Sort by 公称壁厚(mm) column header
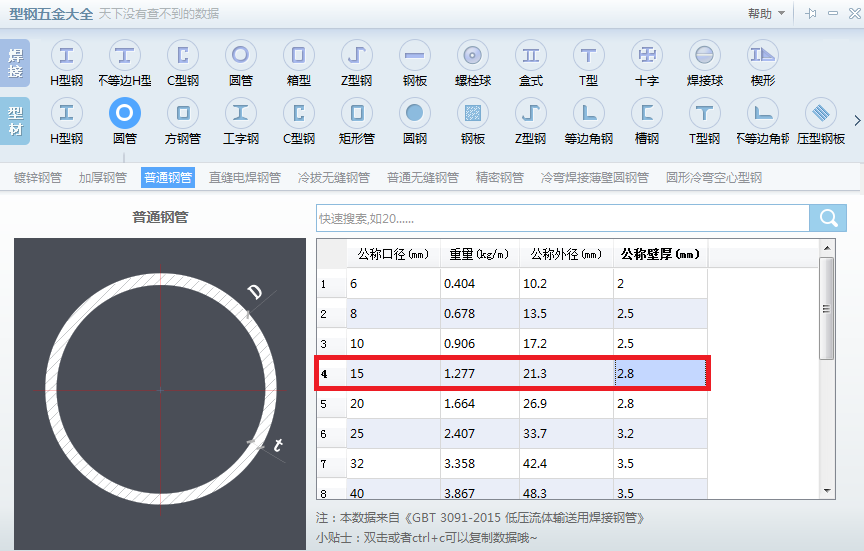The image size is (864, 551). (x=660, y=254)
